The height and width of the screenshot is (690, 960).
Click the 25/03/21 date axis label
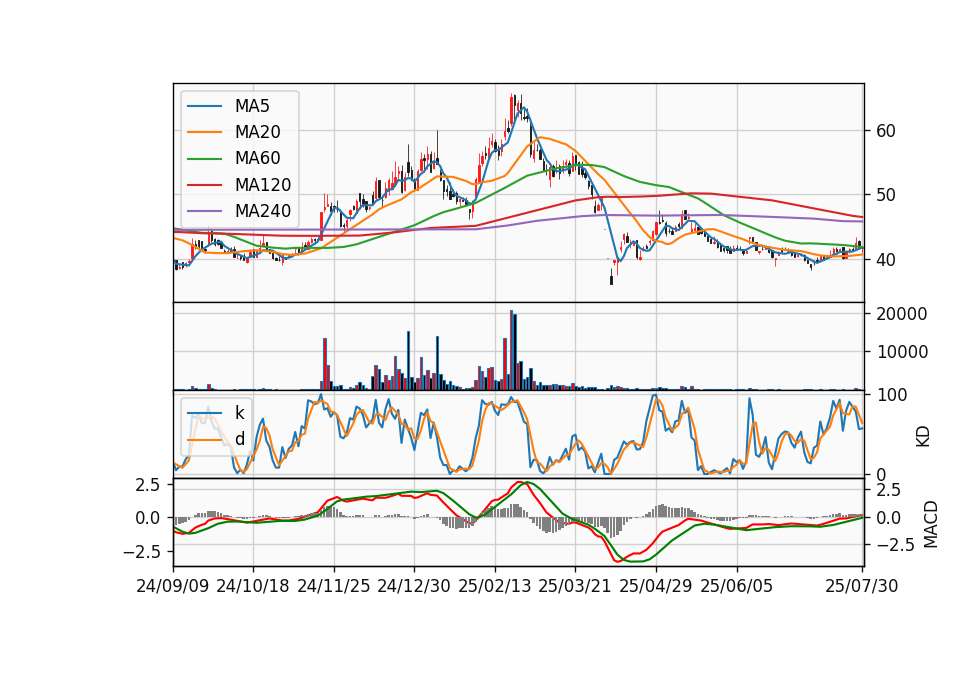[x=575, y=586]
